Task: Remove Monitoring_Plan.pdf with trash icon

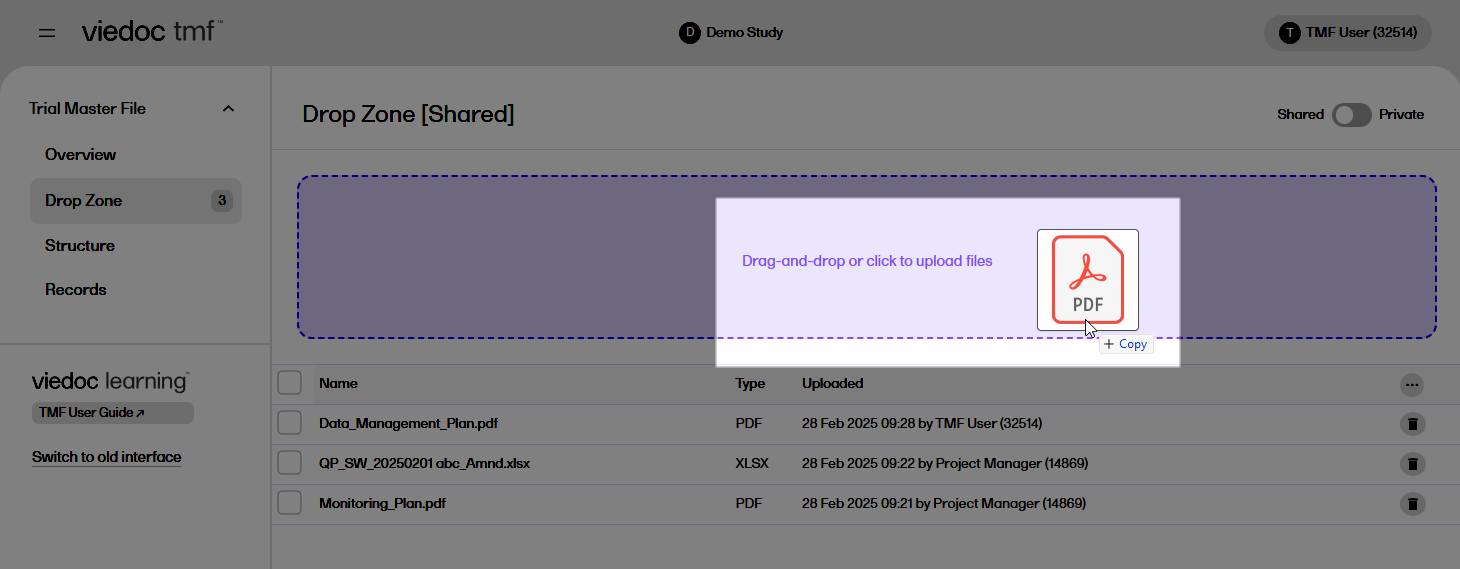Action: [x=1412, y=504]
